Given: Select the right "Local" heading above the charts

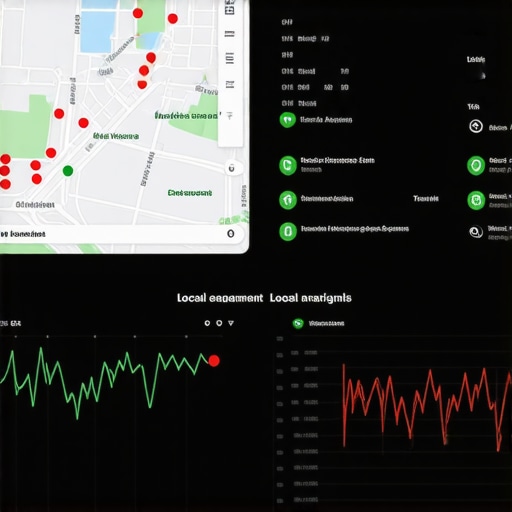Looking at the screenshot, I should click(x=284, y=298).
